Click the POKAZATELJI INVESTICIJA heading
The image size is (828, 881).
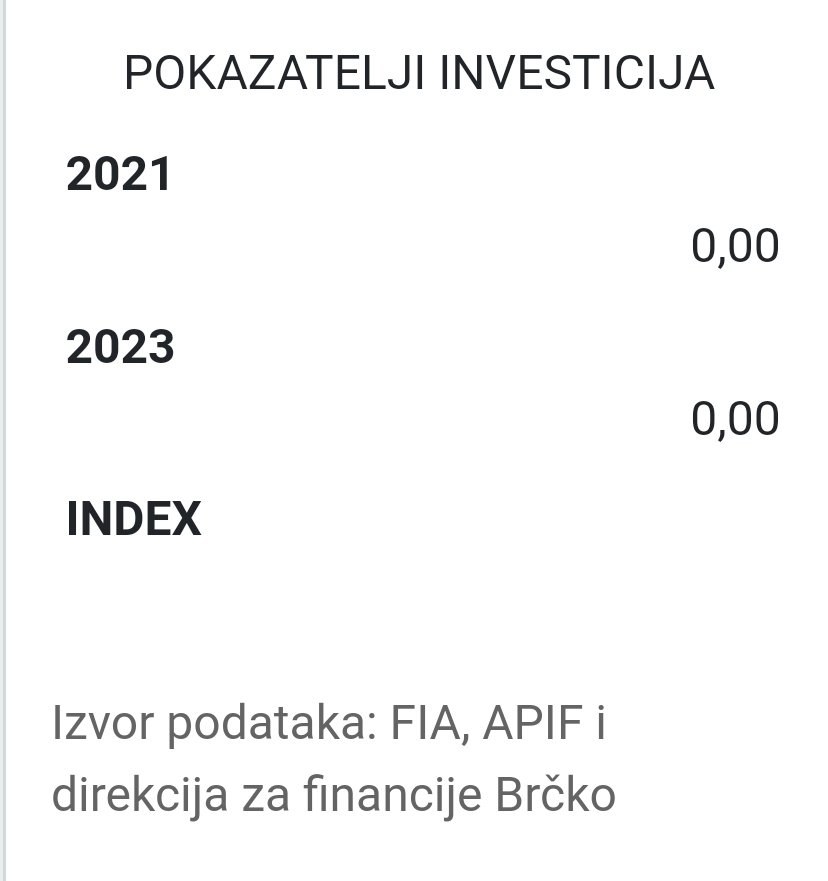(x=419, y=74)
